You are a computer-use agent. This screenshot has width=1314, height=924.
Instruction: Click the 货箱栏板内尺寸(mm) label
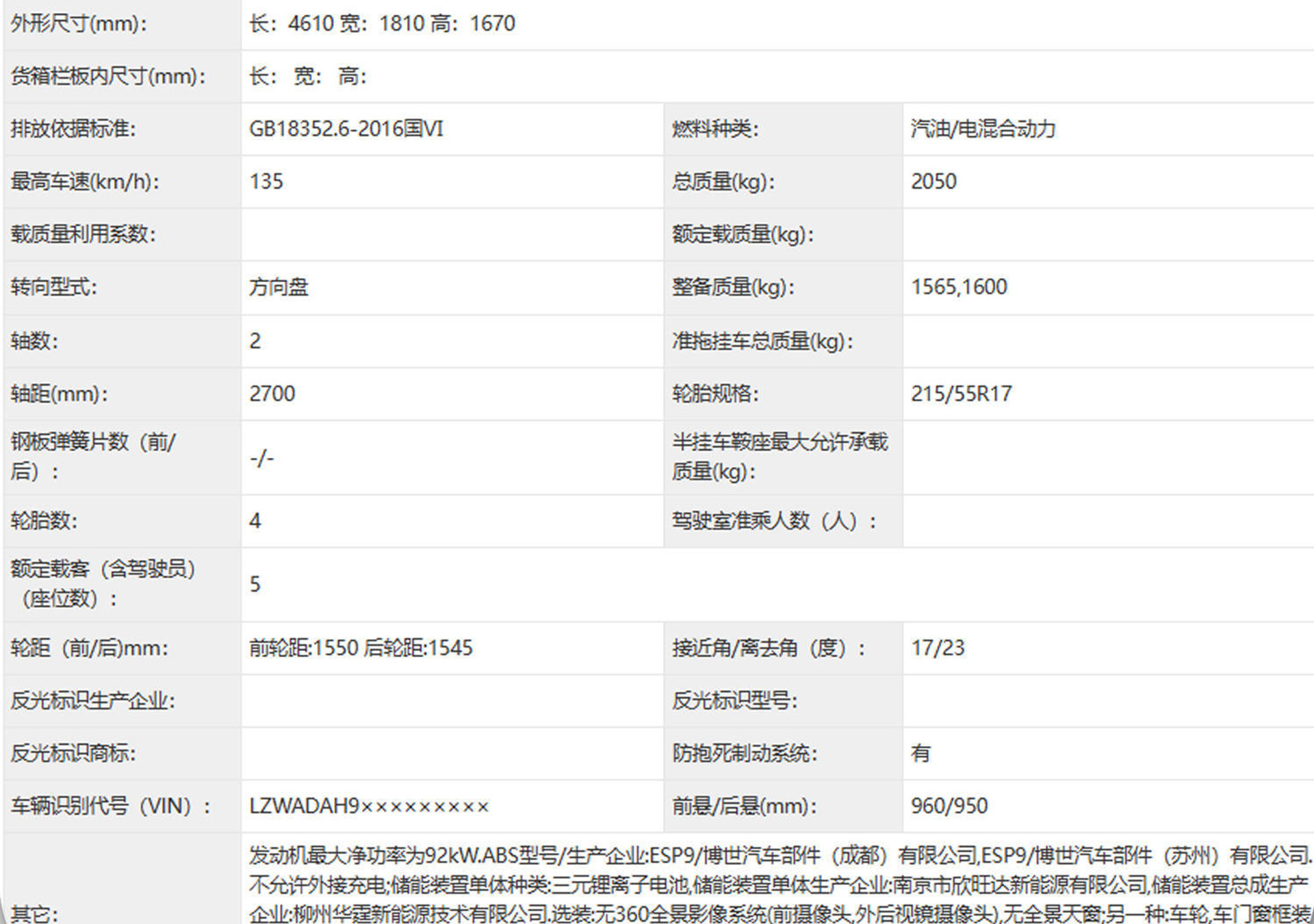coord(108,76)
